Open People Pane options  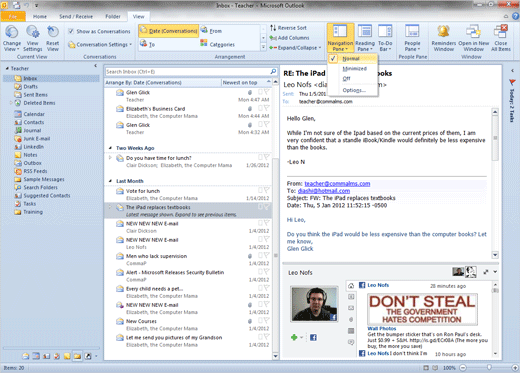pos(412,38)
